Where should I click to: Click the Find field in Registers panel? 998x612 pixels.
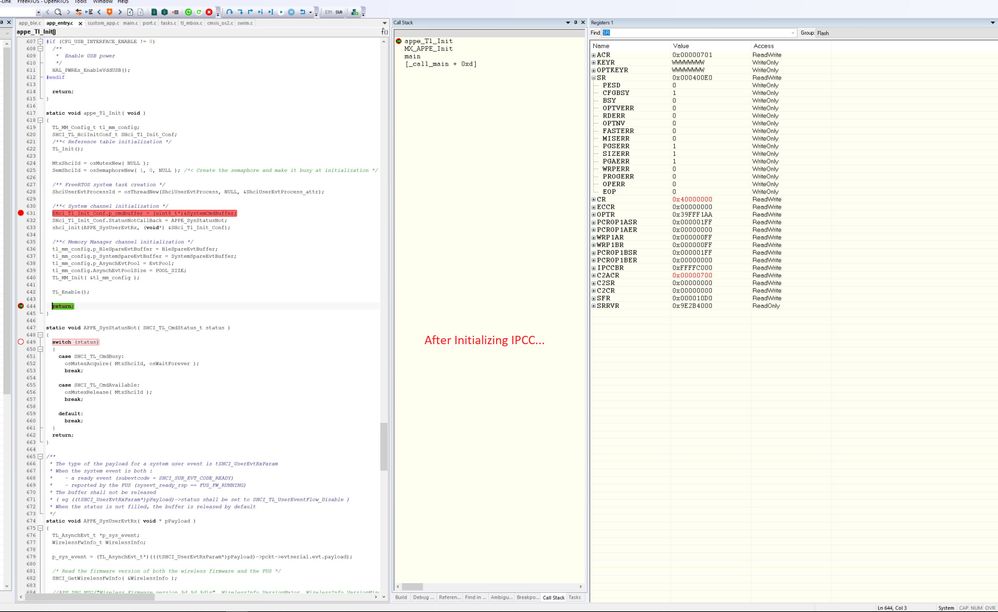[700, 33]
